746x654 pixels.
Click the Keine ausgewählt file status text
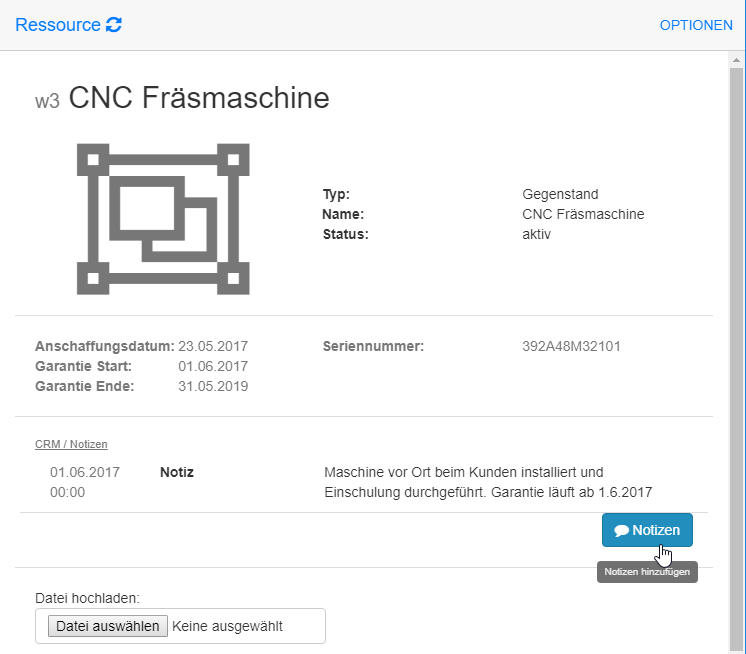tap(227, 627)
